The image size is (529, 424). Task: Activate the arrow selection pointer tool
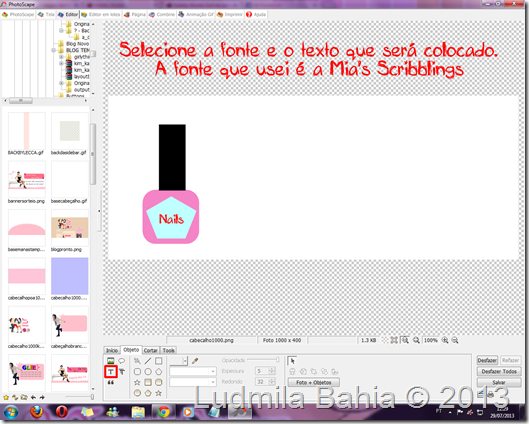(x=292, y=361)
